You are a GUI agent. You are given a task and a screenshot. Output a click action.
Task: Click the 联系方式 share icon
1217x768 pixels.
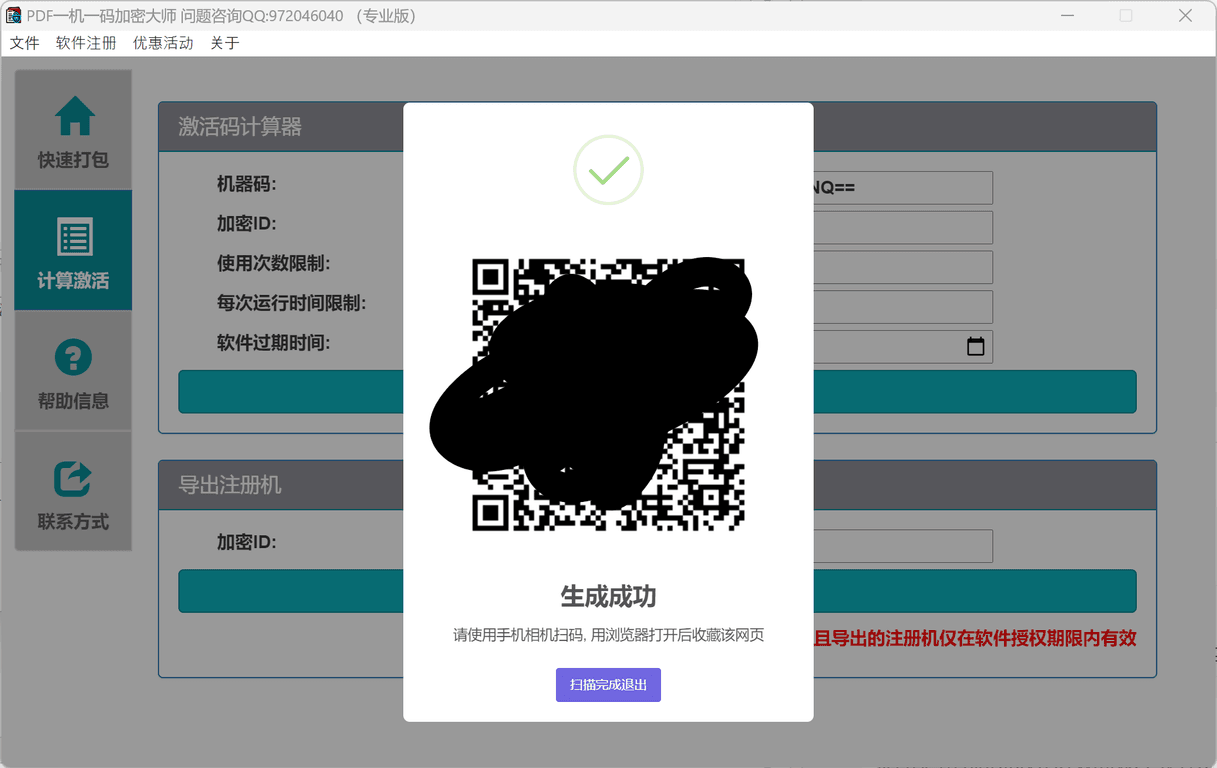pyautogui.click(x=74, y=479)
